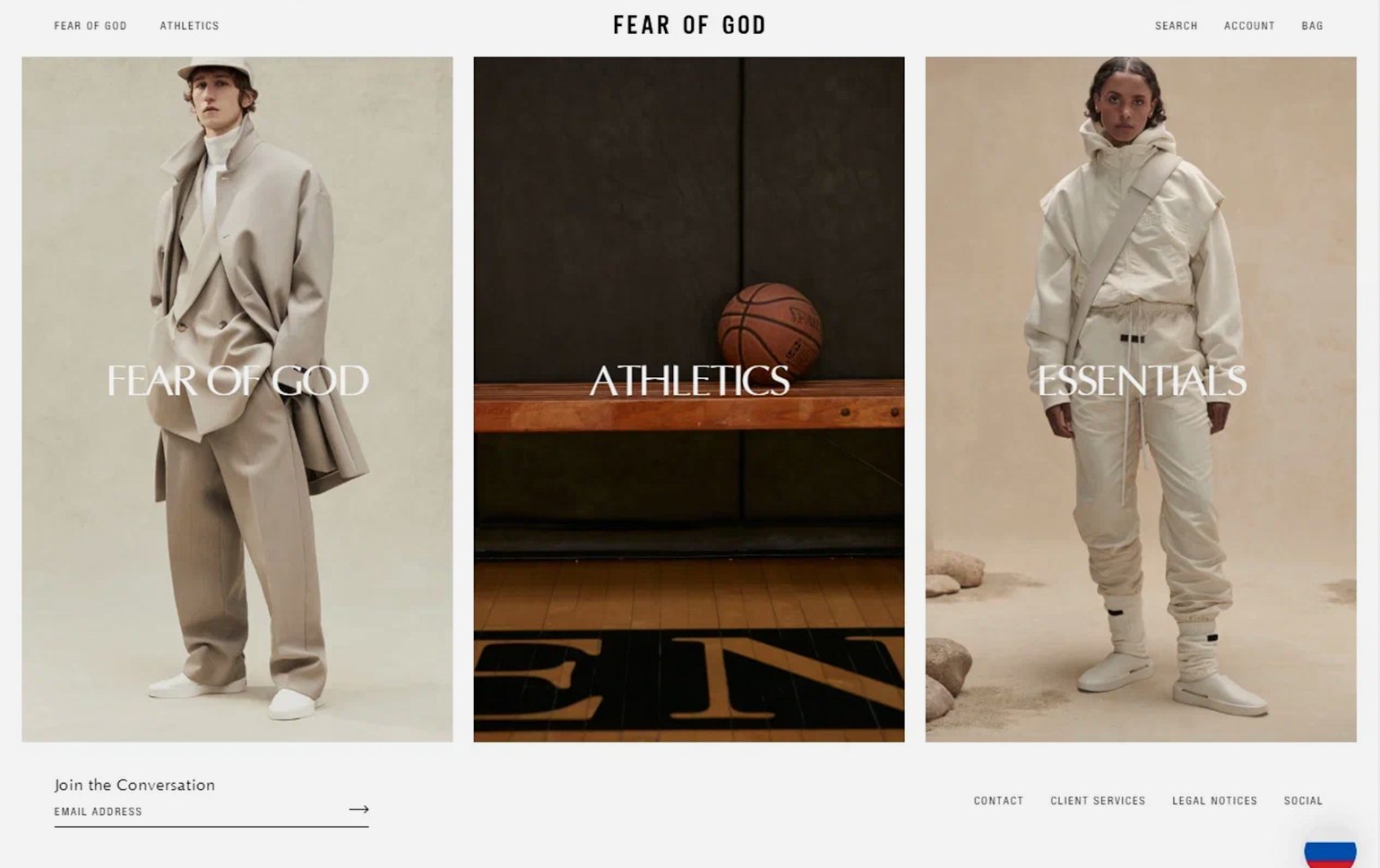Open LEGAL NOTICES footer link
Image resolution: width=1380 pixels, height=868 pixels.
tap(1214, 801)
